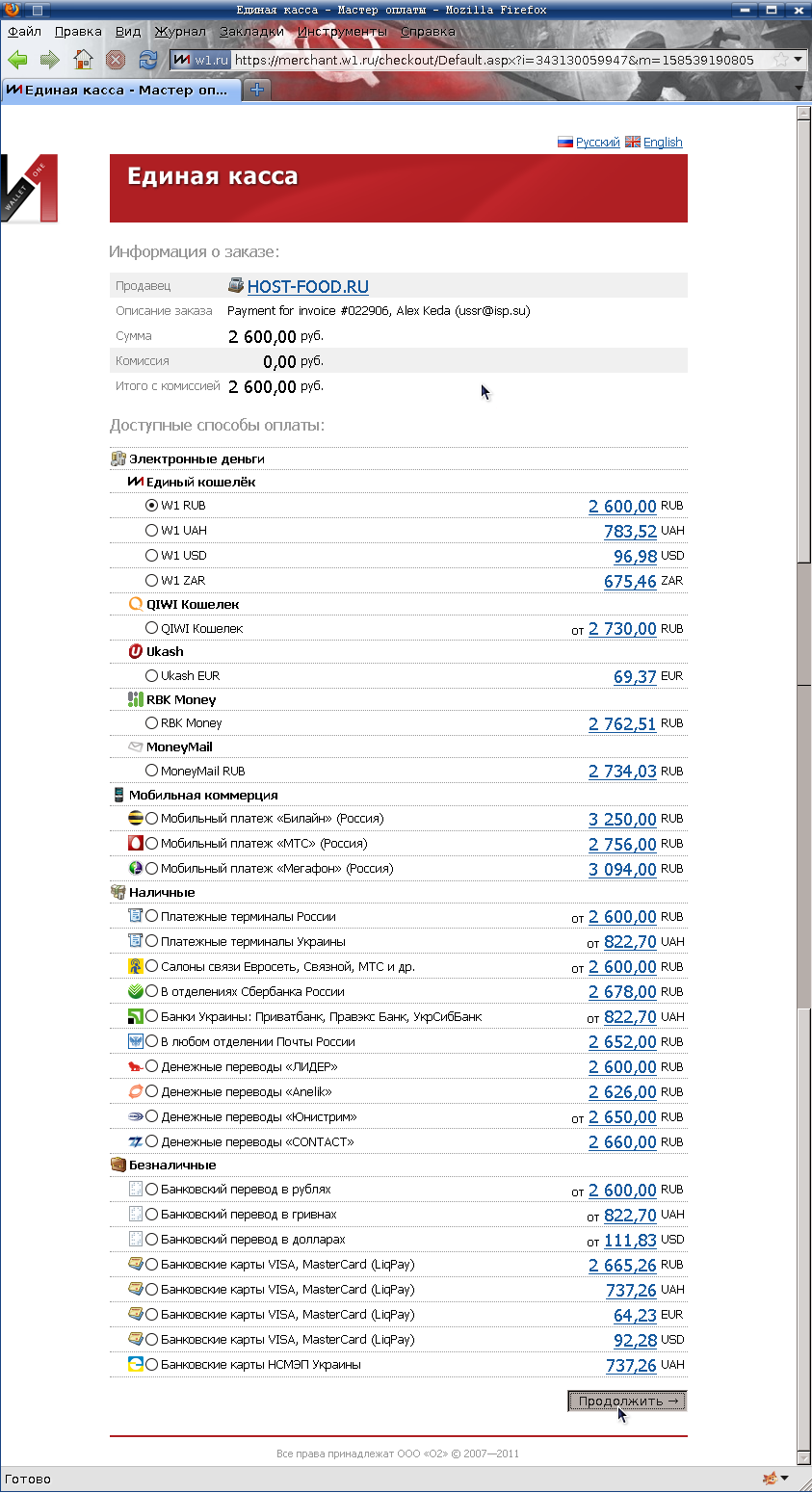
Task: Open the HOST-FOOD.RU seller link
Action: [307, 286]
